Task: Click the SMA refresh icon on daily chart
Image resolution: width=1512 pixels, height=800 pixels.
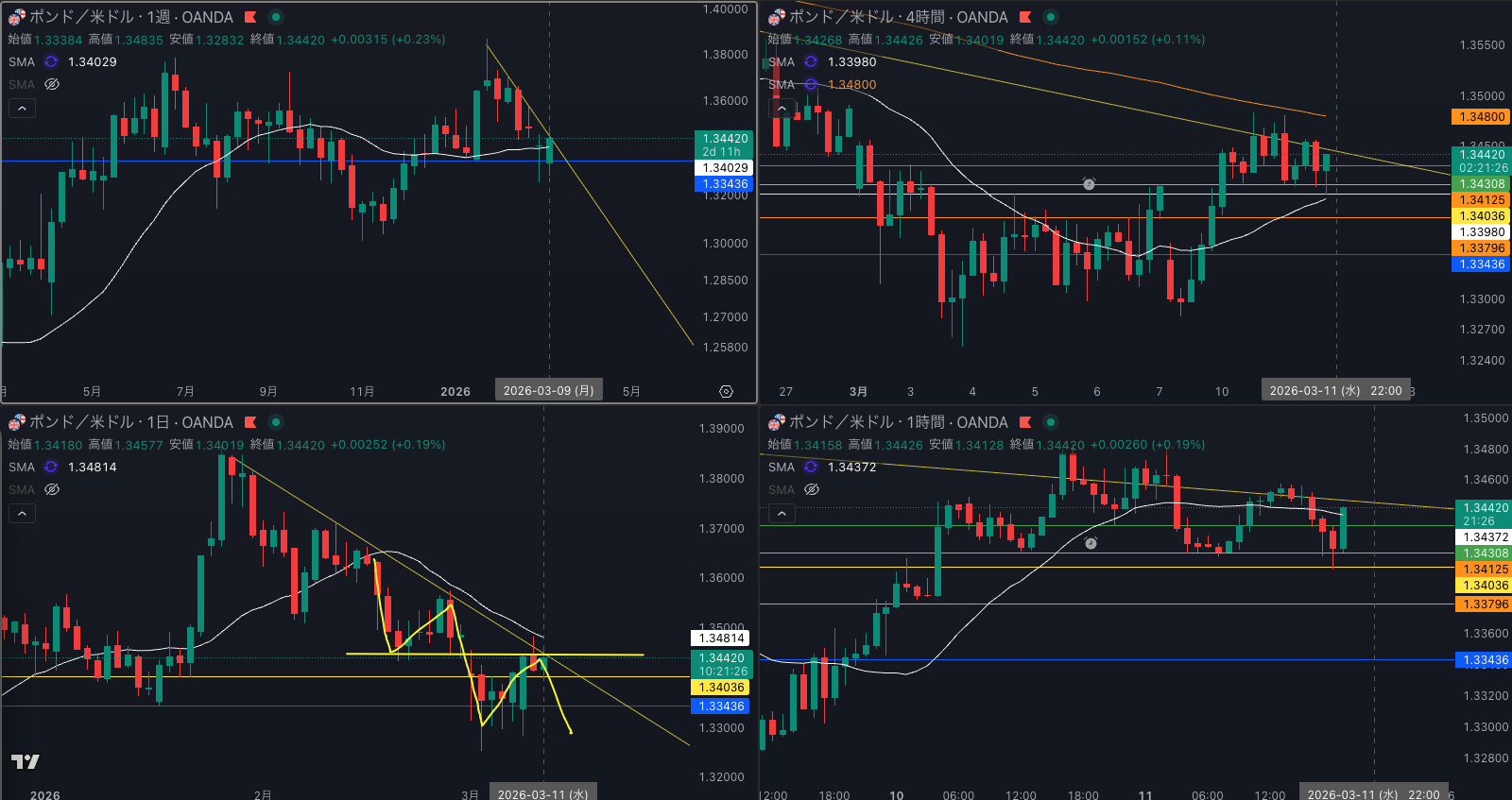Action: coord(51,467)
